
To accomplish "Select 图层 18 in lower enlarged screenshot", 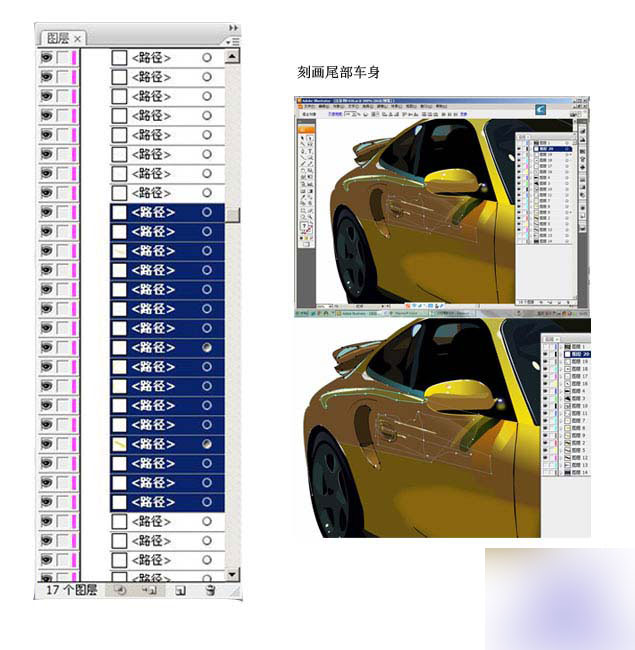I will tap(577, 369).
